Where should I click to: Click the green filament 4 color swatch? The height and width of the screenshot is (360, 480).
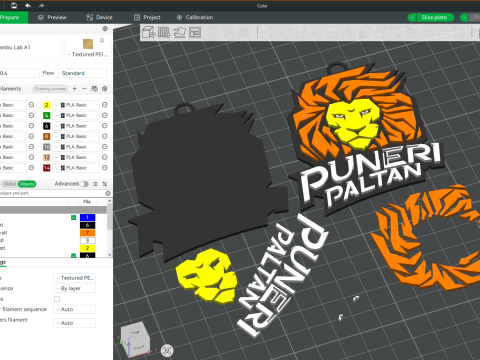click(46, 115)
